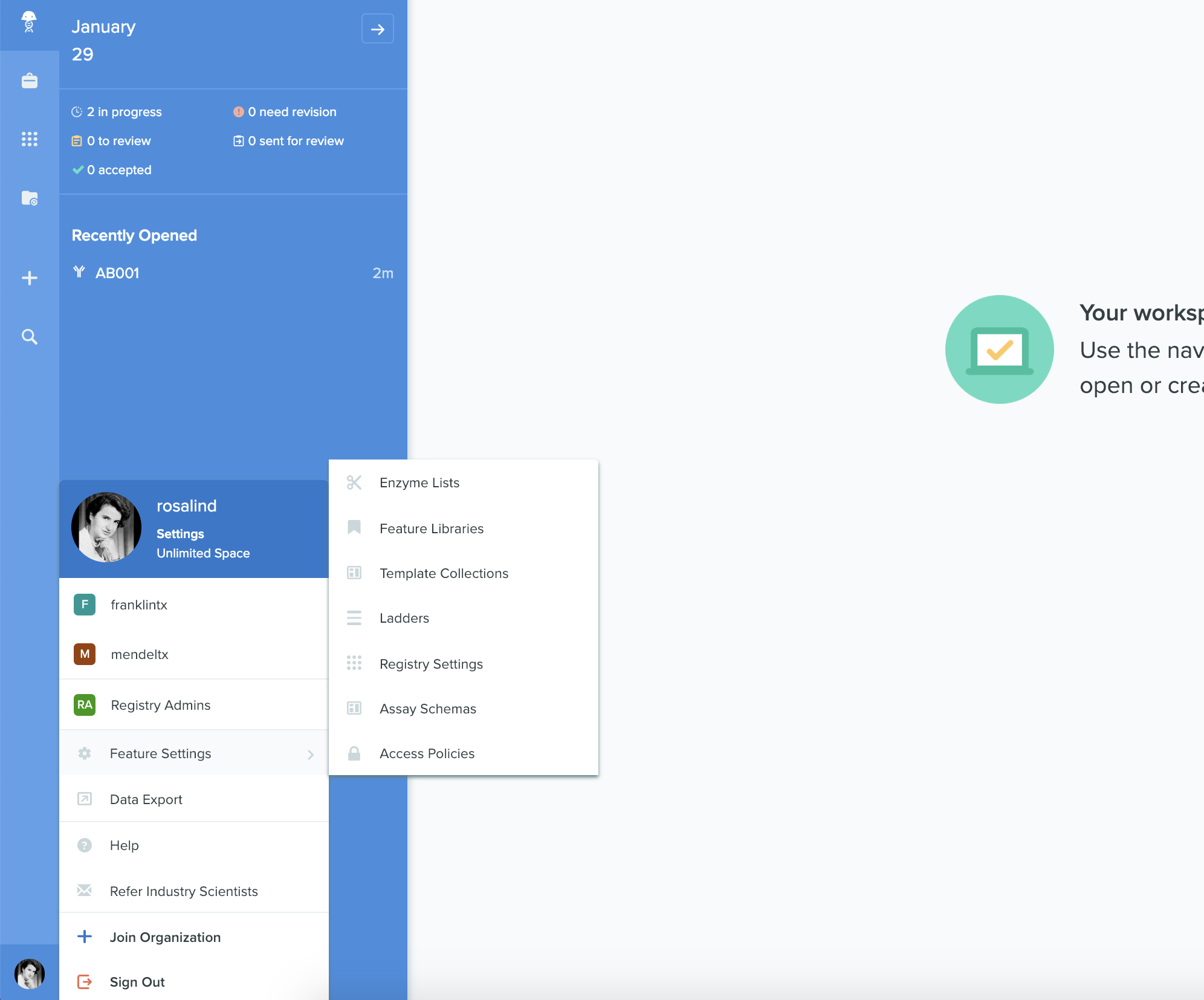Click the Registry Settings dots icon

coord(354,663)
